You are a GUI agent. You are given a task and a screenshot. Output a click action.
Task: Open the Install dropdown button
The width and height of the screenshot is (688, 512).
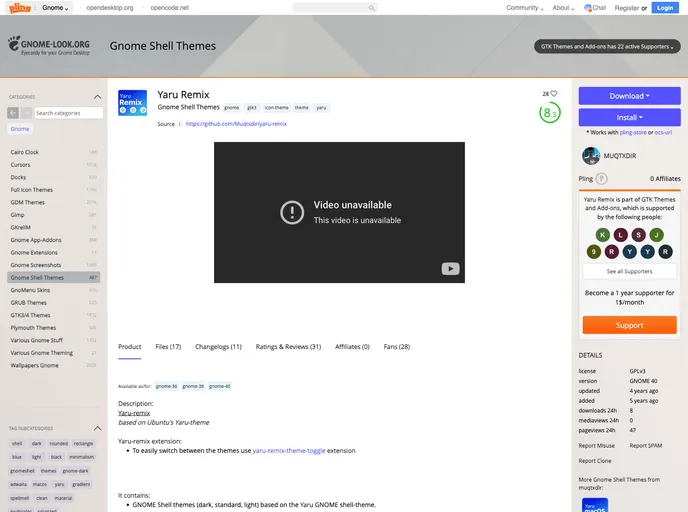(629, 117)
